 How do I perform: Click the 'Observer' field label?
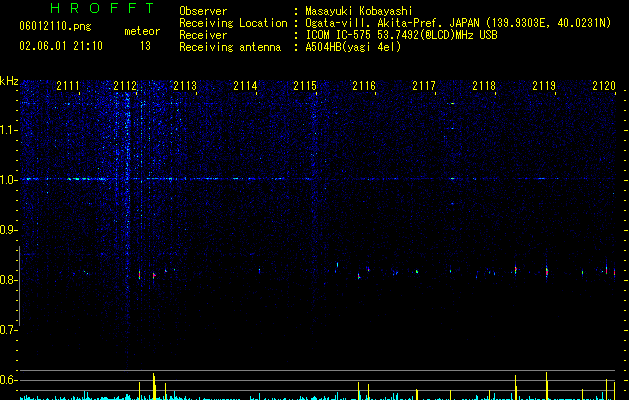203,11
